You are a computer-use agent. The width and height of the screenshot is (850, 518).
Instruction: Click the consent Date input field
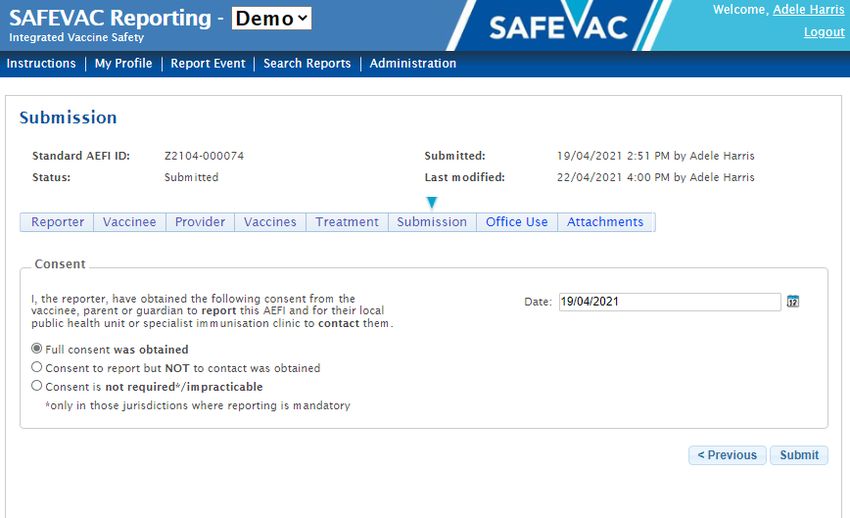click(669, 302)
